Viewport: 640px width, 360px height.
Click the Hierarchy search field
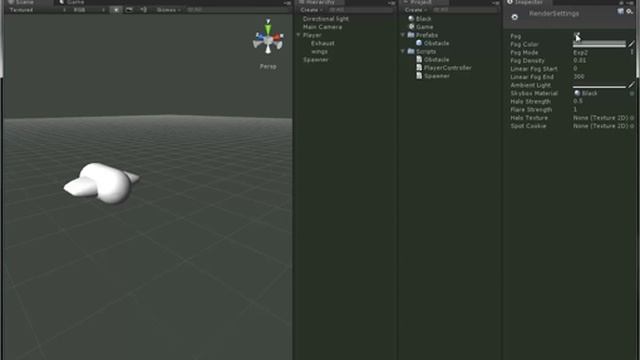tap(360, 10)
